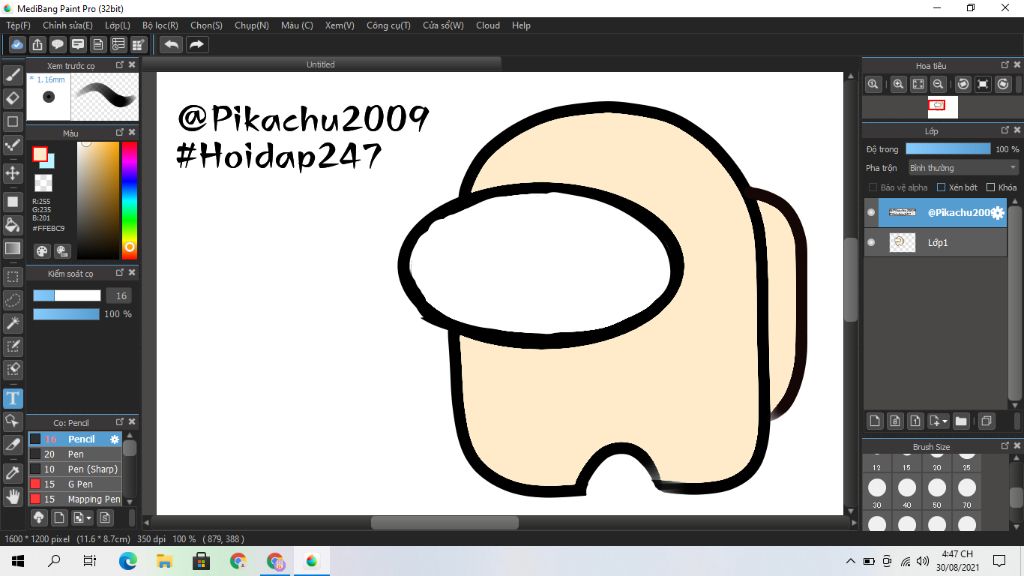Select the Lasso selection tool
1024x576 pixels.
[x=12, y=300]
